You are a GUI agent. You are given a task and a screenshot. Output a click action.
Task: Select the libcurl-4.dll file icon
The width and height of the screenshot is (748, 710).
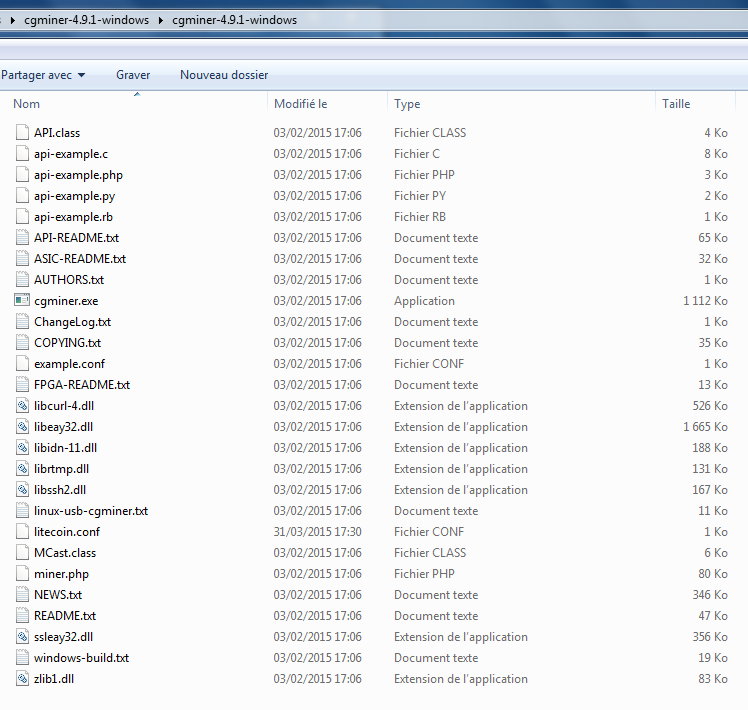pos(23,406)
